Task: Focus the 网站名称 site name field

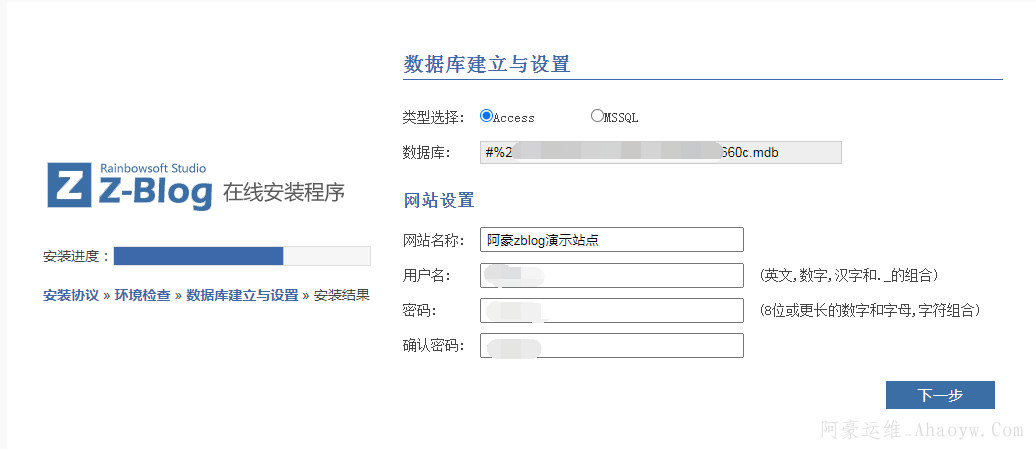Action: click(611, 240)
